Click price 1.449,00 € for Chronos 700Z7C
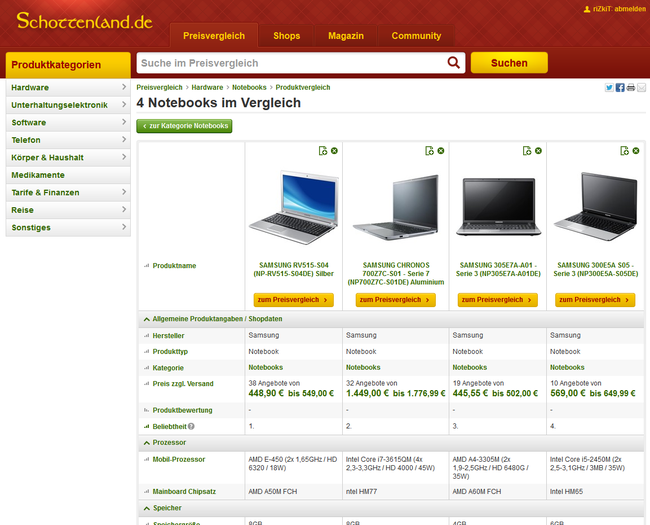Image resolution: width=650 pixels, height=525 pixels. coord(367,393)
